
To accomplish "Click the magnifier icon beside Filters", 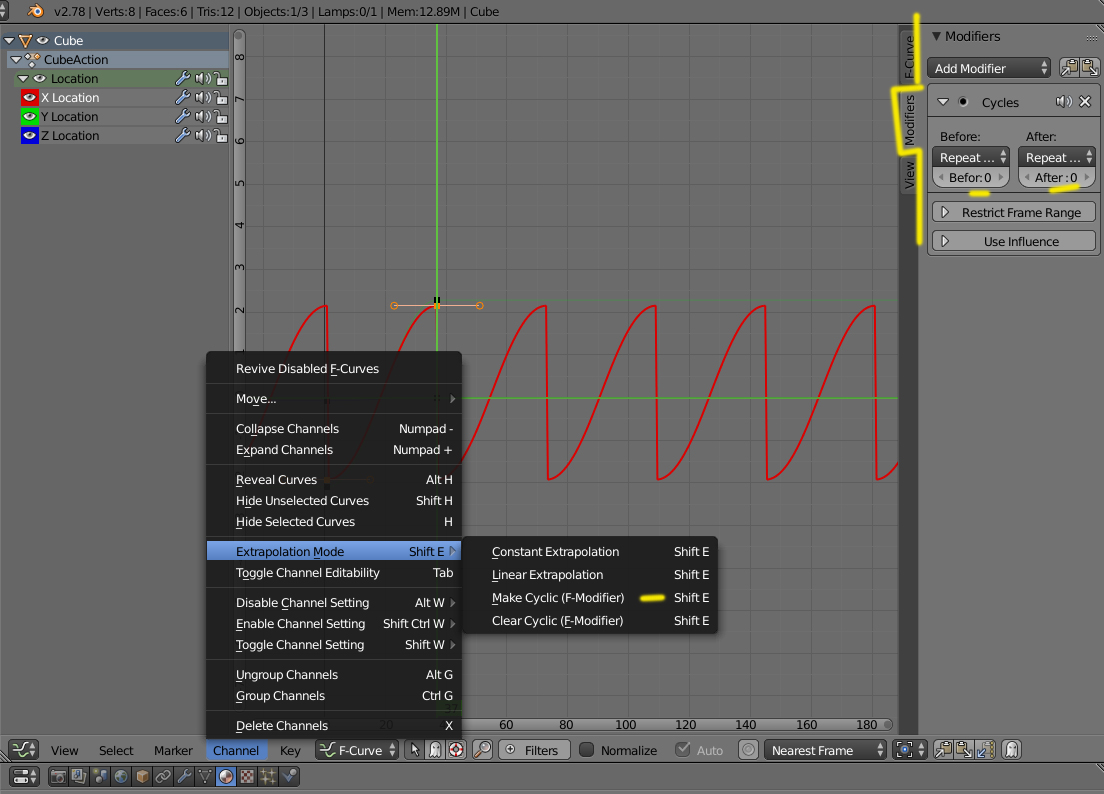I will [482, 750].
